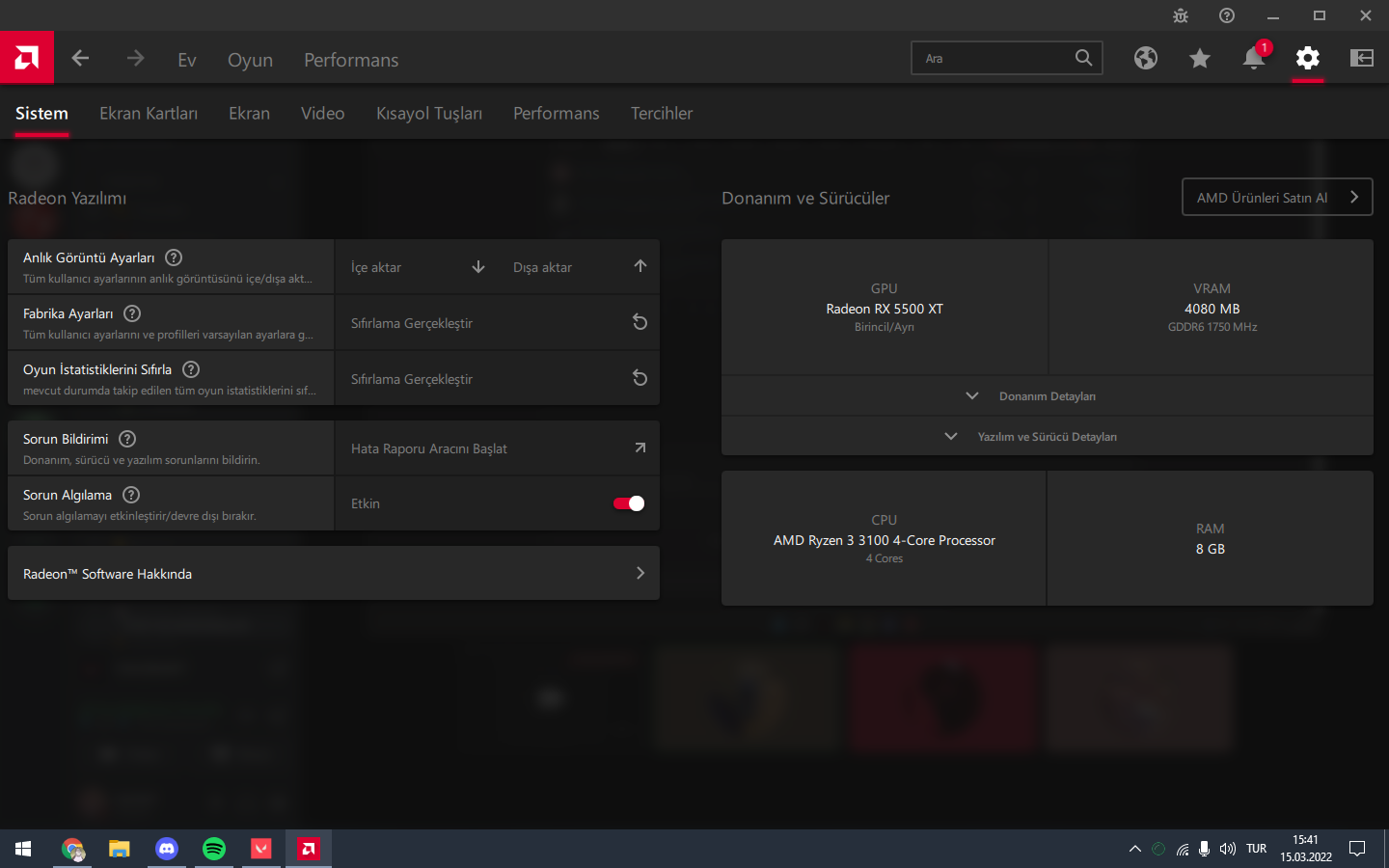Open Windows Start menu
This screenshot has width=1389, height=868.
pyautogui.click(x=23, y=849)
